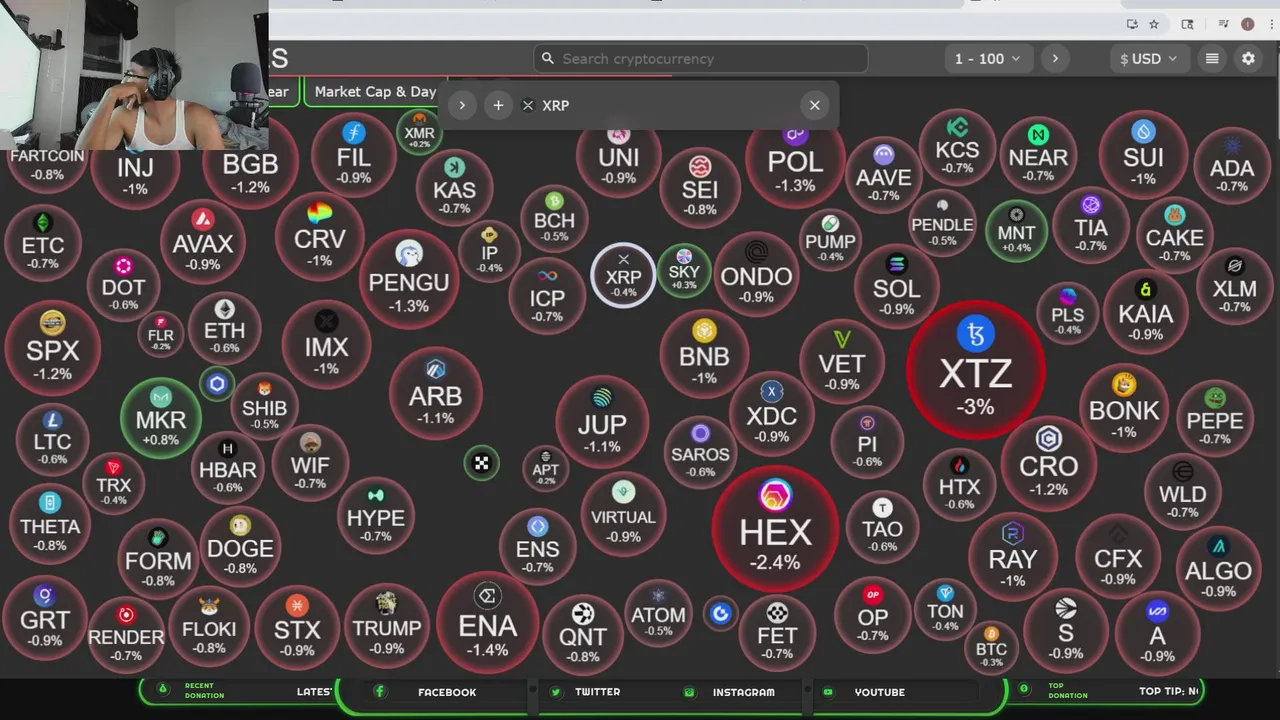1280x720 pixels.
Task: Select the ADA -0.7% bubble
Action: [1232, 164]
